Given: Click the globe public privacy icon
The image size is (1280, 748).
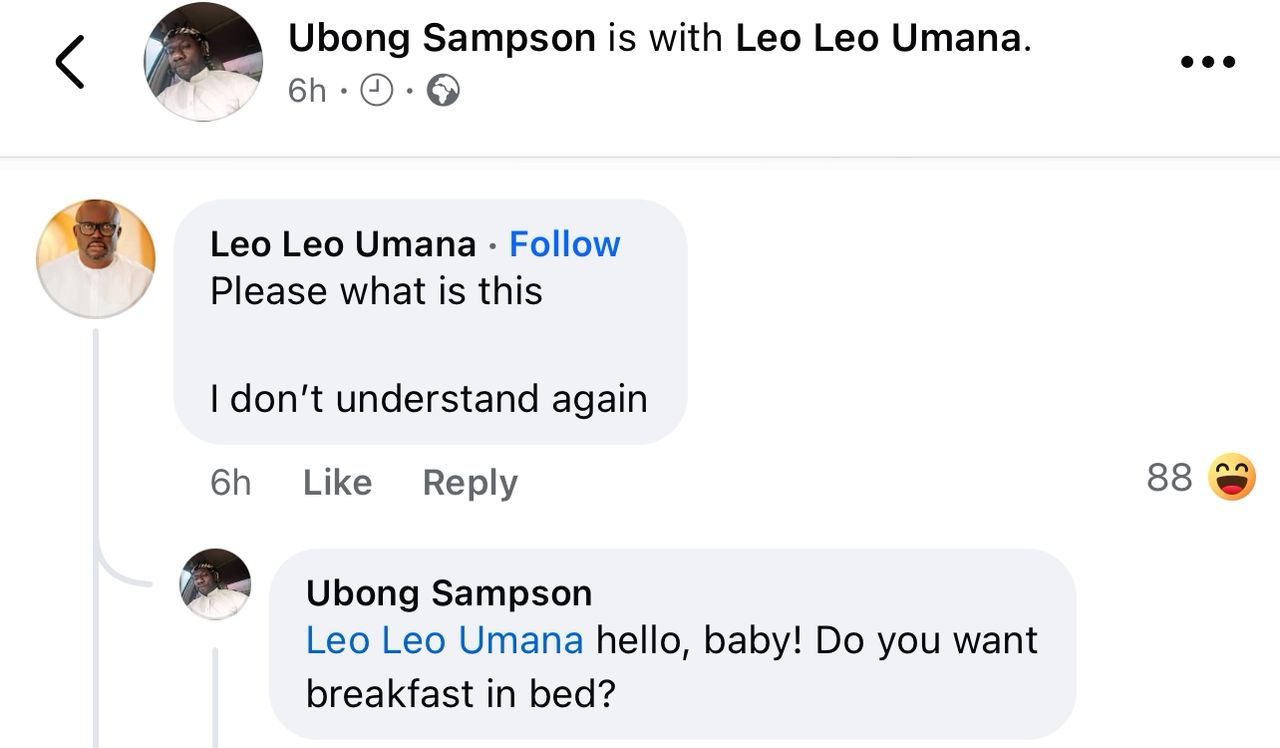Looking at the screenshot, I should tap(443, 92).
